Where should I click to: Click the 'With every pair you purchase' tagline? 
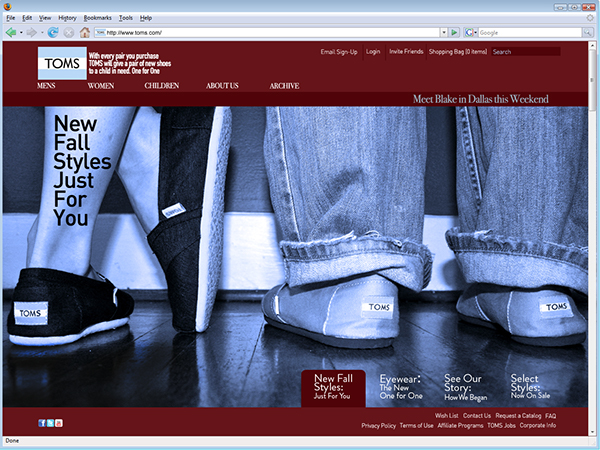coord(130,64)
